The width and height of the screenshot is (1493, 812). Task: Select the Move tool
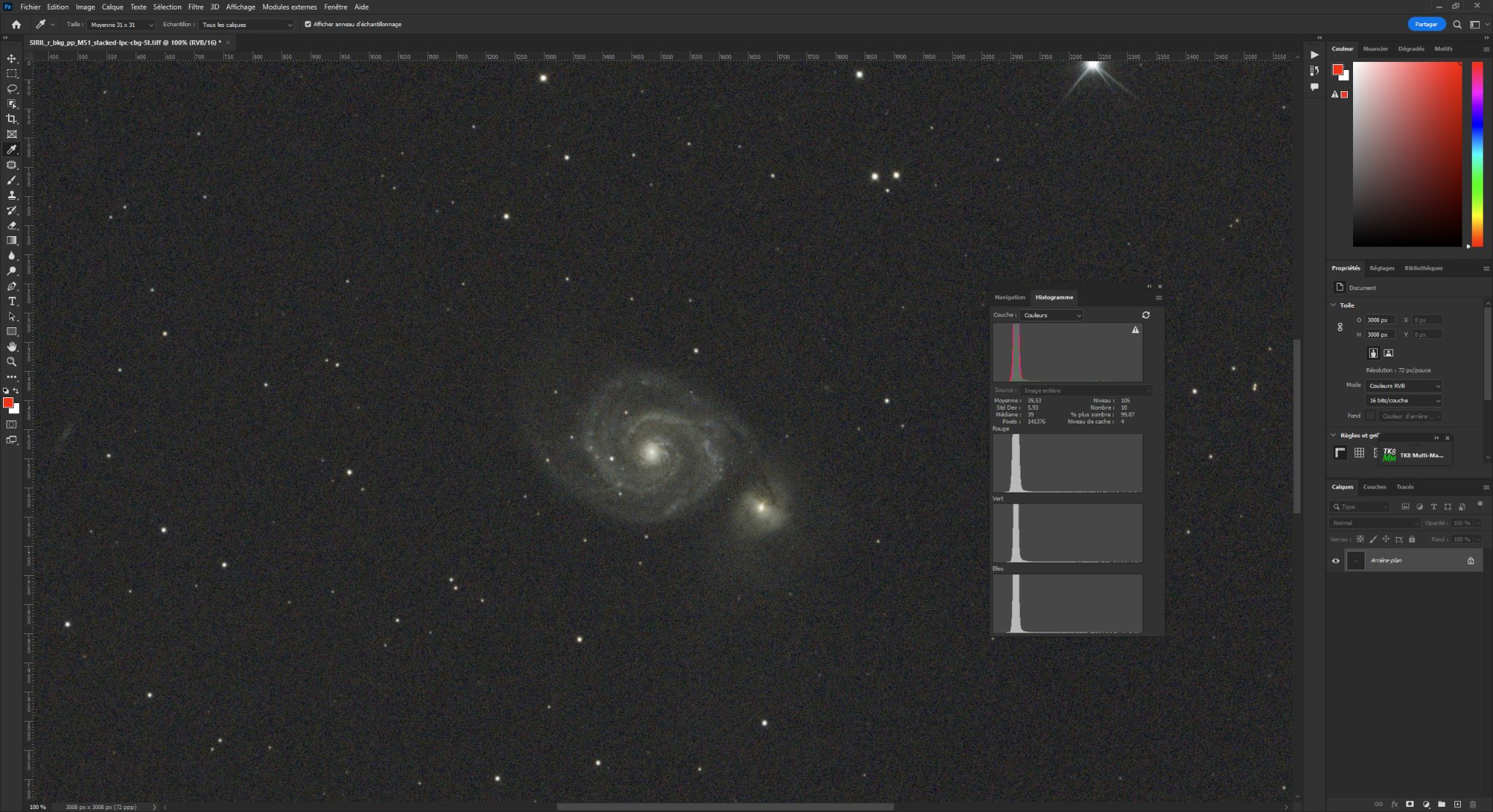(12, 58)
